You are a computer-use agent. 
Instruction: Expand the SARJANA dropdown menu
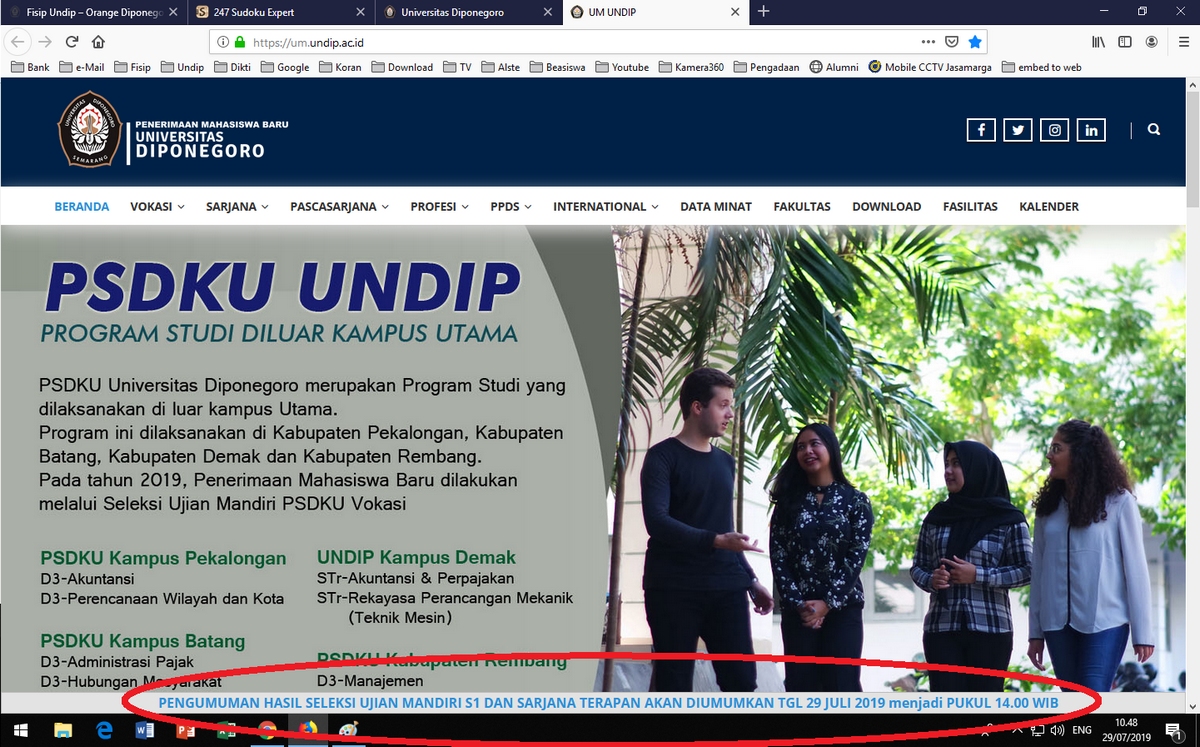click(x=237, y=207)
